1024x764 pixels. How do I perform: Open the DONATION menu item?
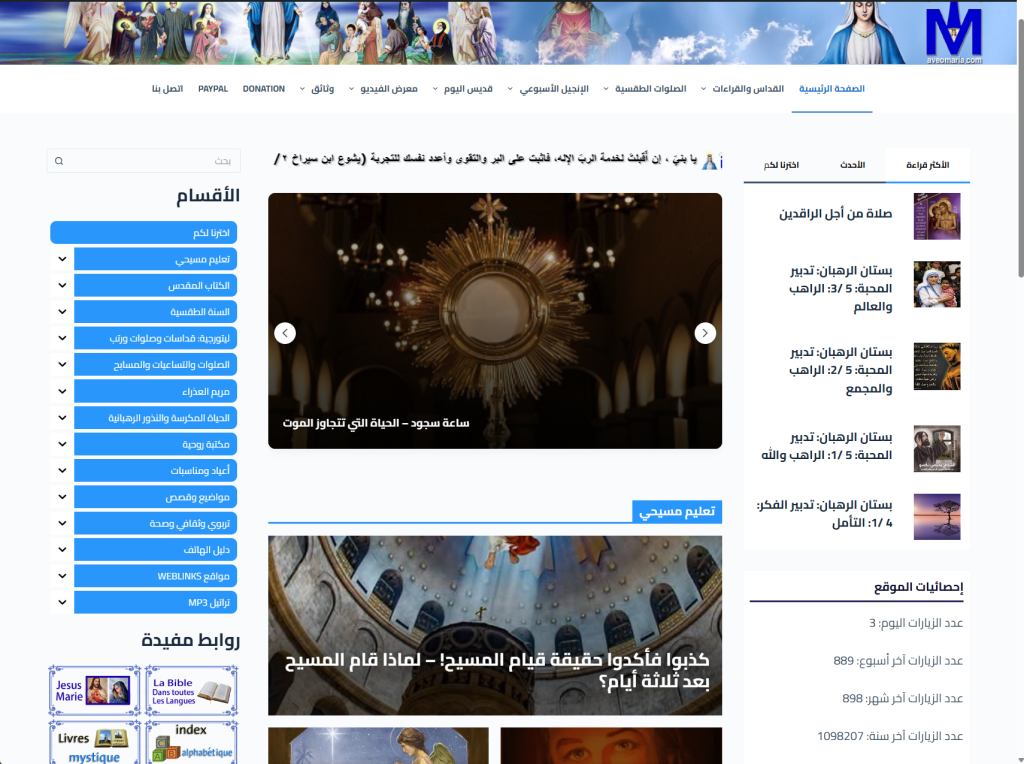(264, 89)
